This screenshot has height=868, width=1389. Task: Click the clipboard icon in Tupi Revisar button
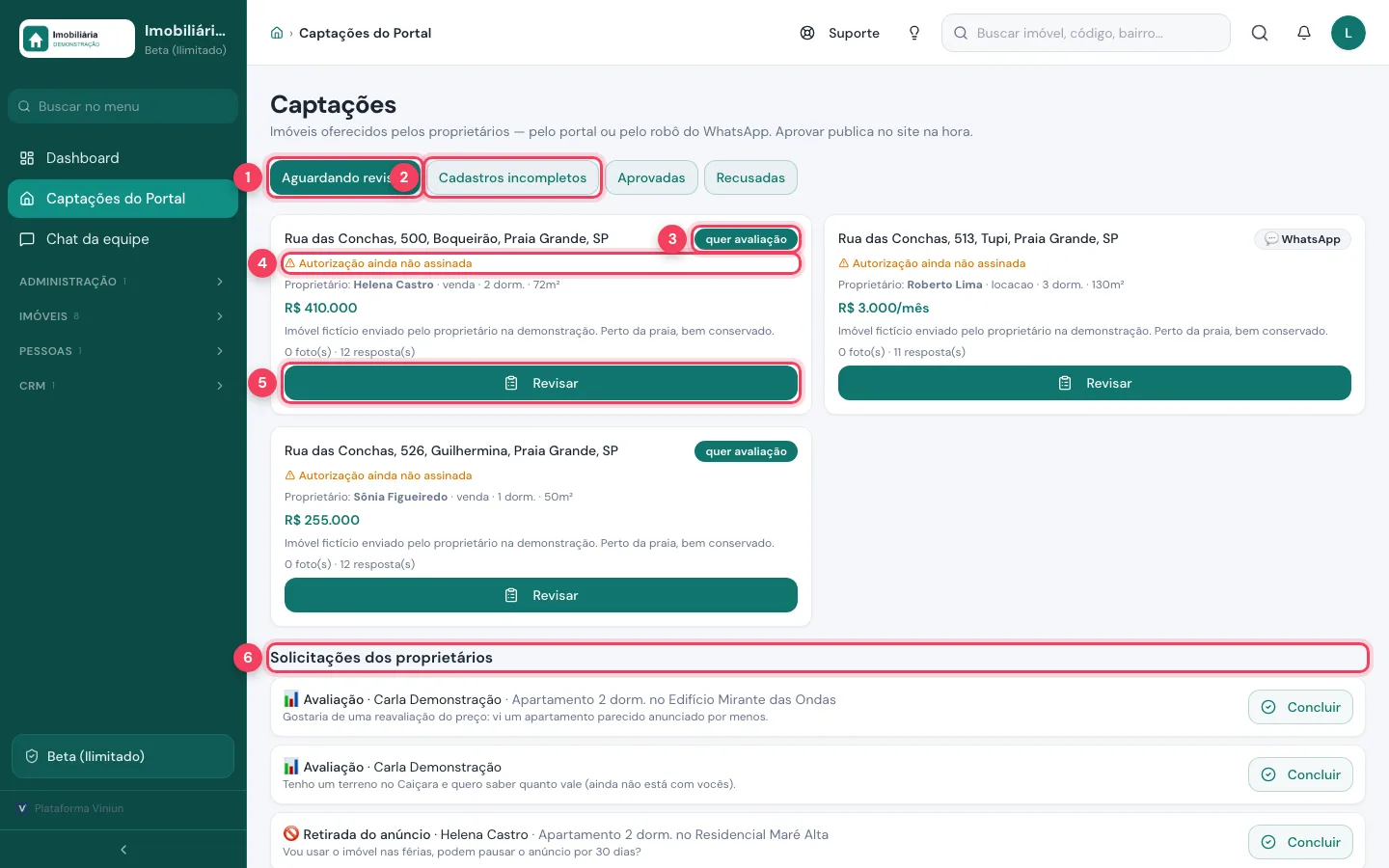pyautogui.click(x=1065, y=383)
